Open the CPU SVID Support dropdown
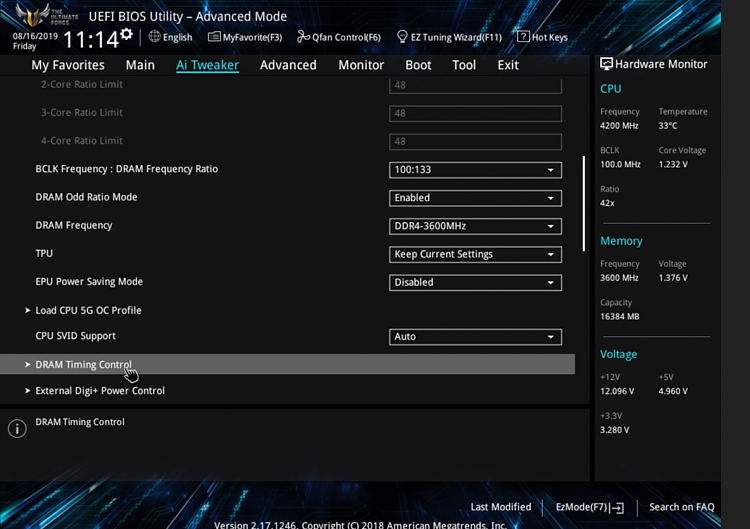Image resolution: width=750 pixels, height=529 pixels. (475, 337)
